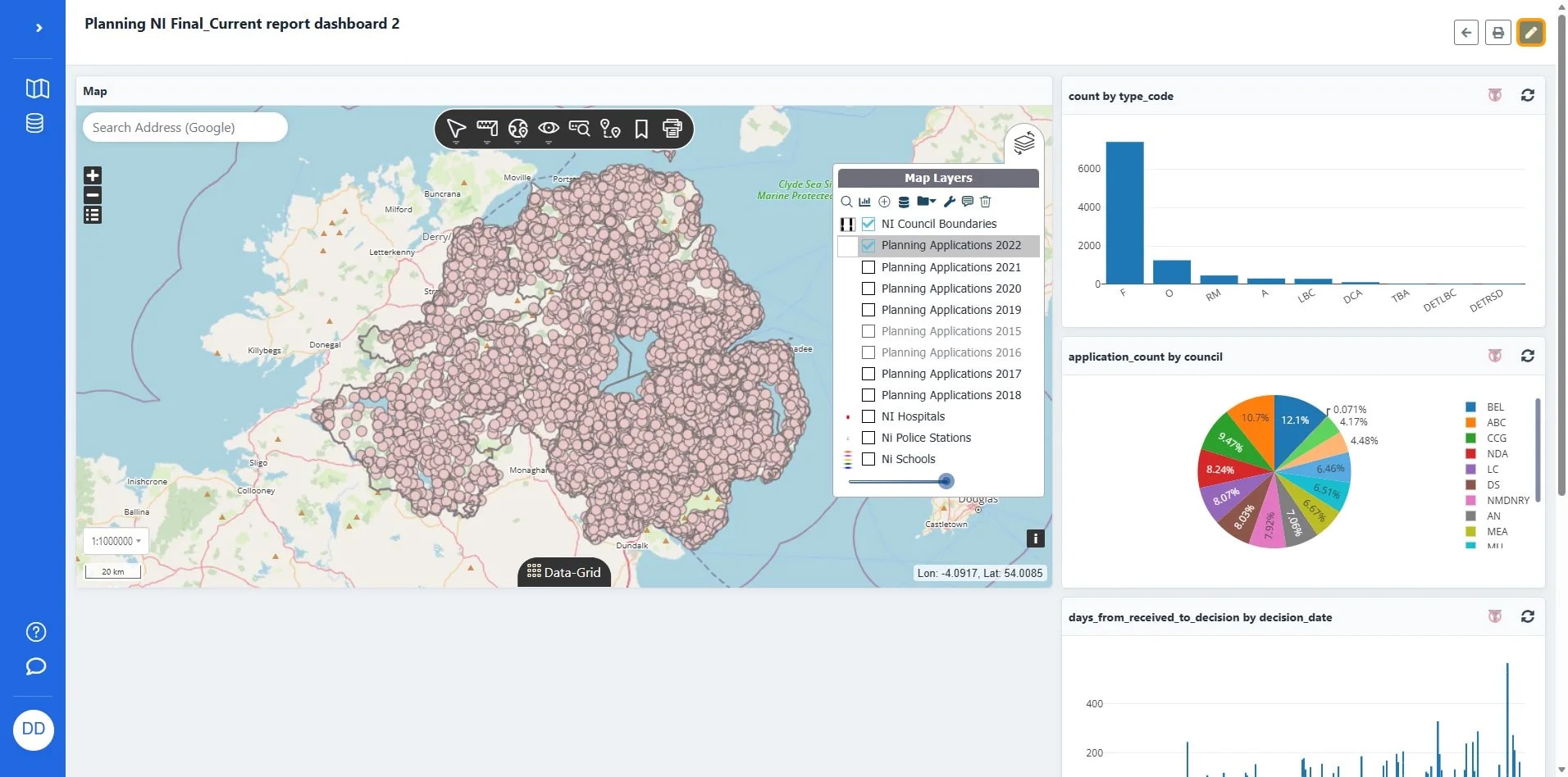Click the pie legend scrollbar

1538,449
